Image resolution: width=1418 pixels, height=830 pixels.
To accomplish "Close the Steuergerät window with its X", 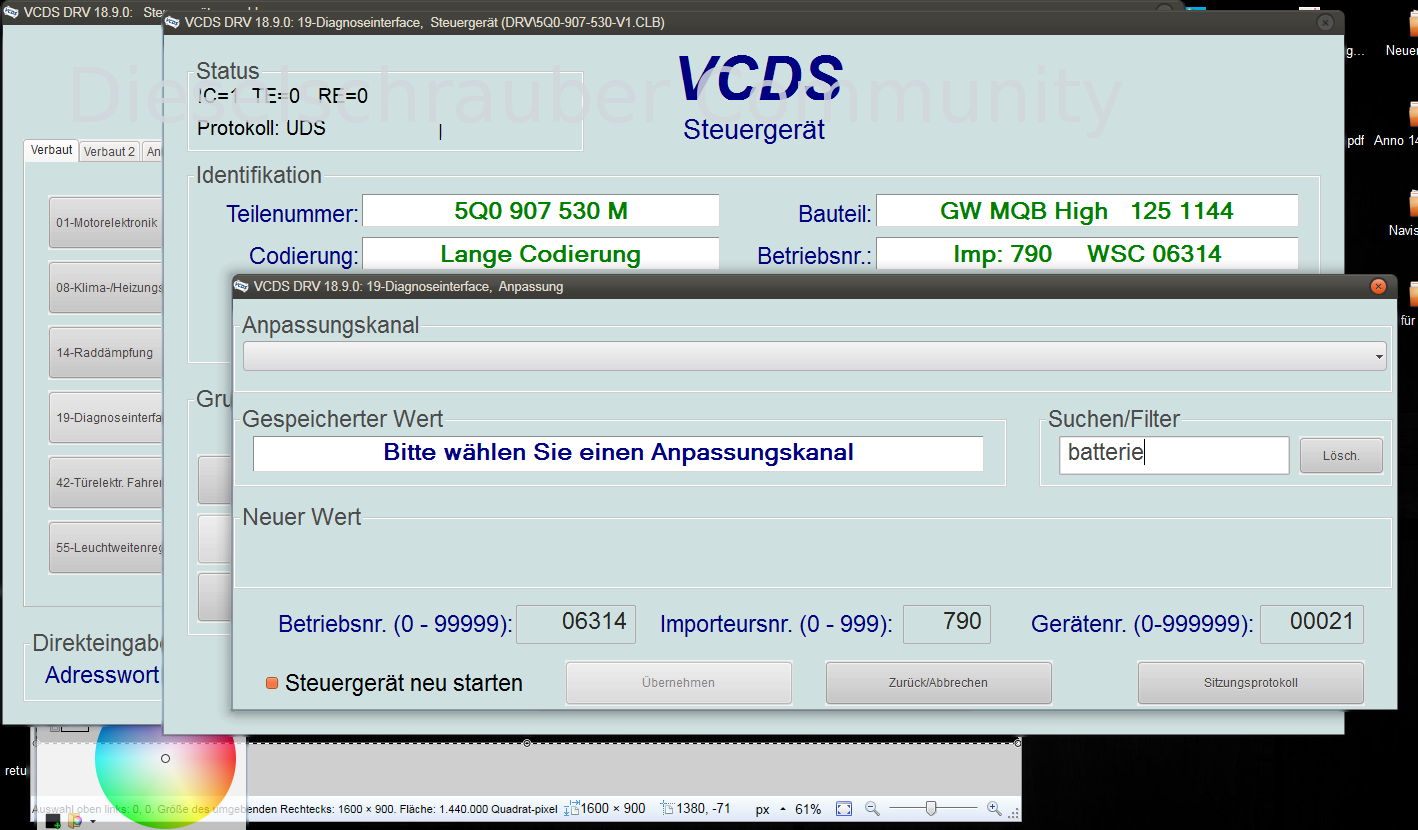I will (x=1326, y=22).
